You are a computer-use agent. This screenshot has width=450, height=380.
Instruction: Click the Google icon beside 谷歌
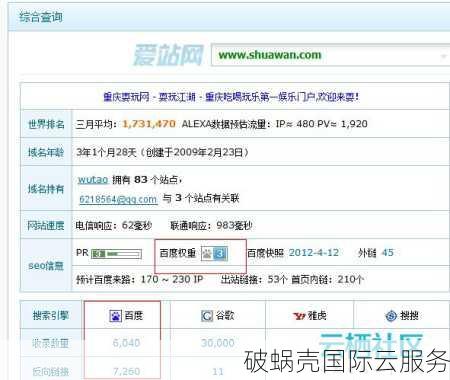(x=207, y=315)
